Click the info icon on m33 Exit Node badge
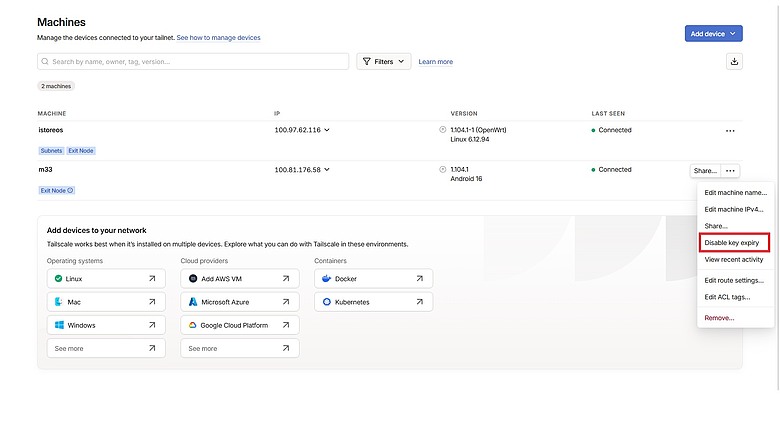This screenshot has width=780, height=426. pos(70,191)
